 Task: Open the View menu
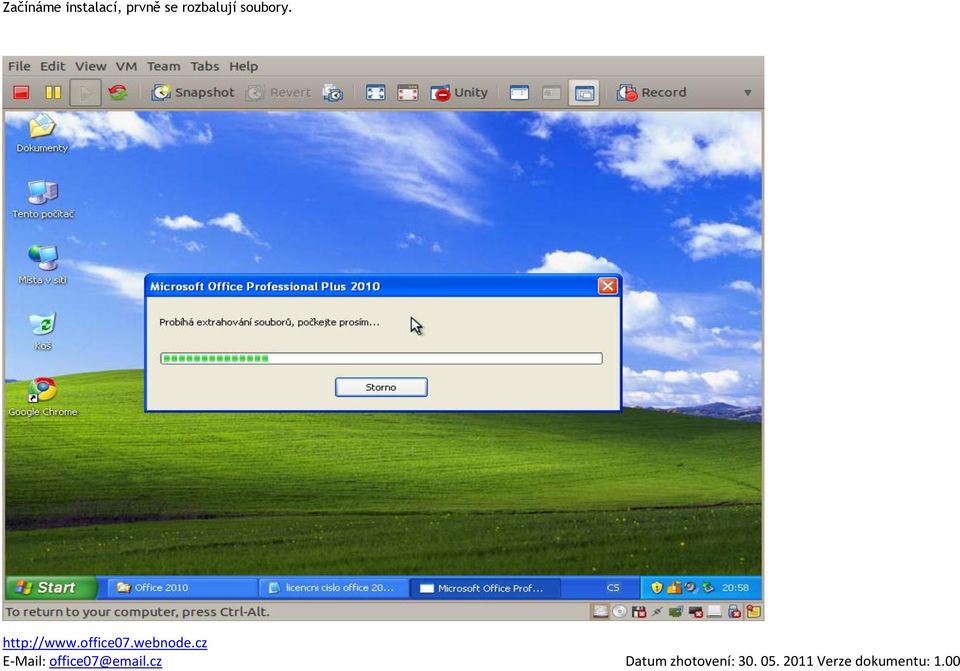click(x=91, y=66)
